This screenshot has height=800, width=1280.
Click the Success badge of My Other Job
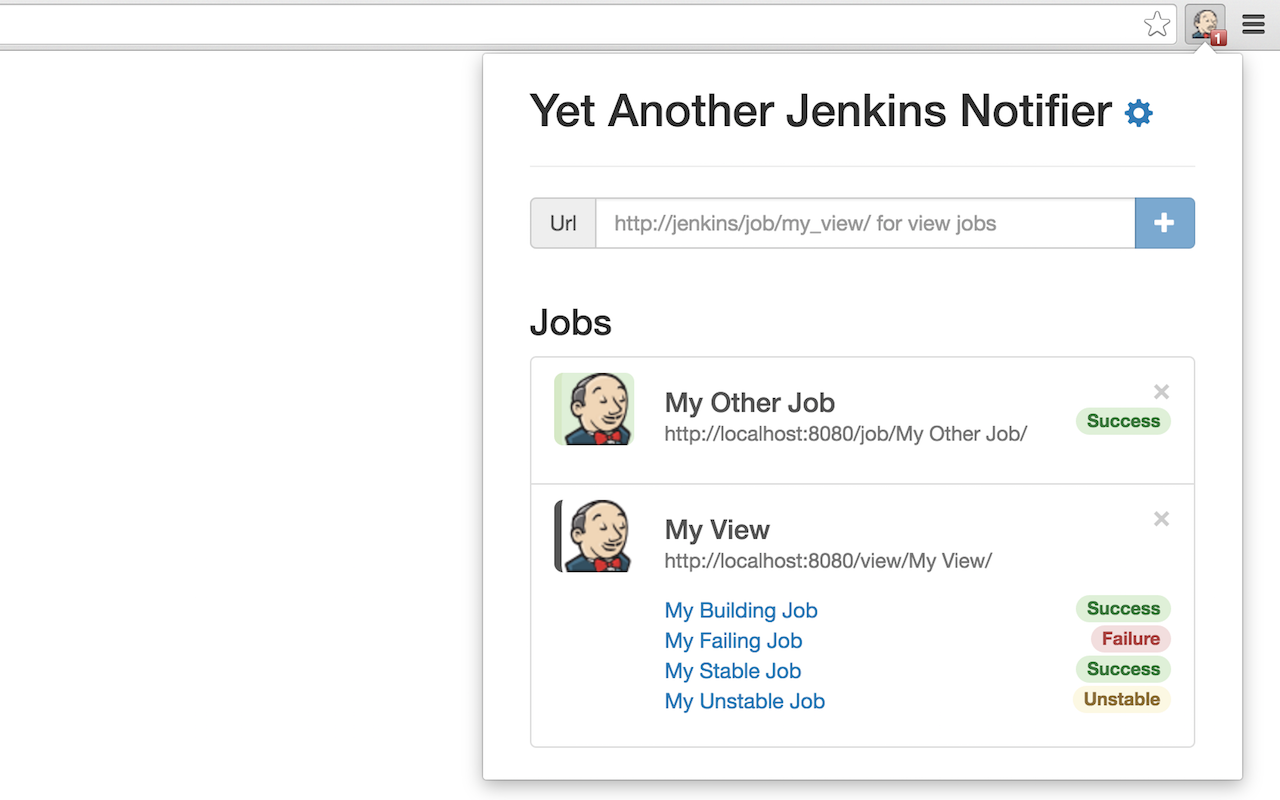click(1123, 421)
